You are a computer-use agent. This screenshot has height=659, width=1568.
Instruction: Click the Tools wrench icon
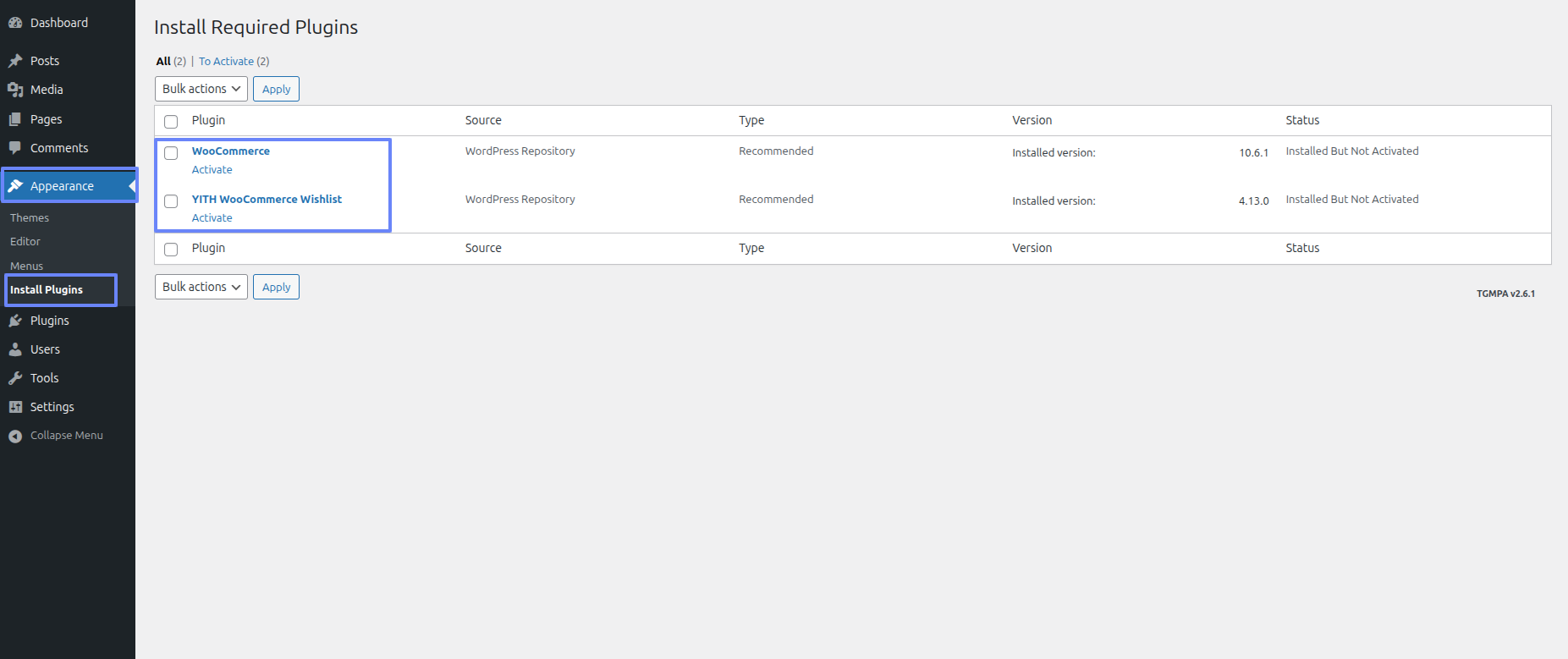tap(15, 378)
